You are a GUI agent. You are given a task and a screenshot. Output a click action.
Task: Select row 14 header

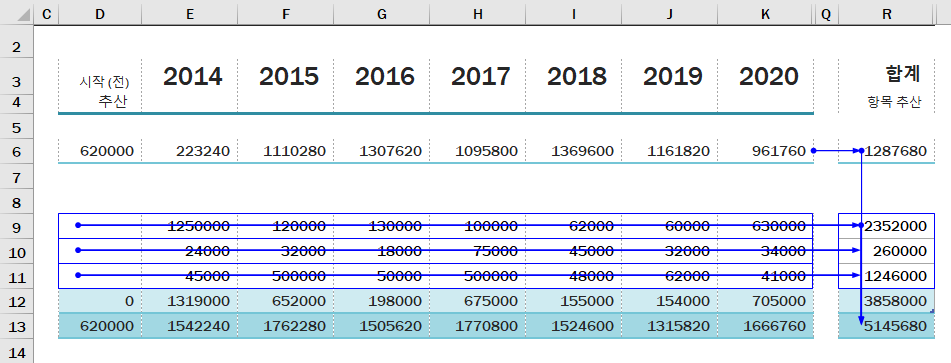16,351
